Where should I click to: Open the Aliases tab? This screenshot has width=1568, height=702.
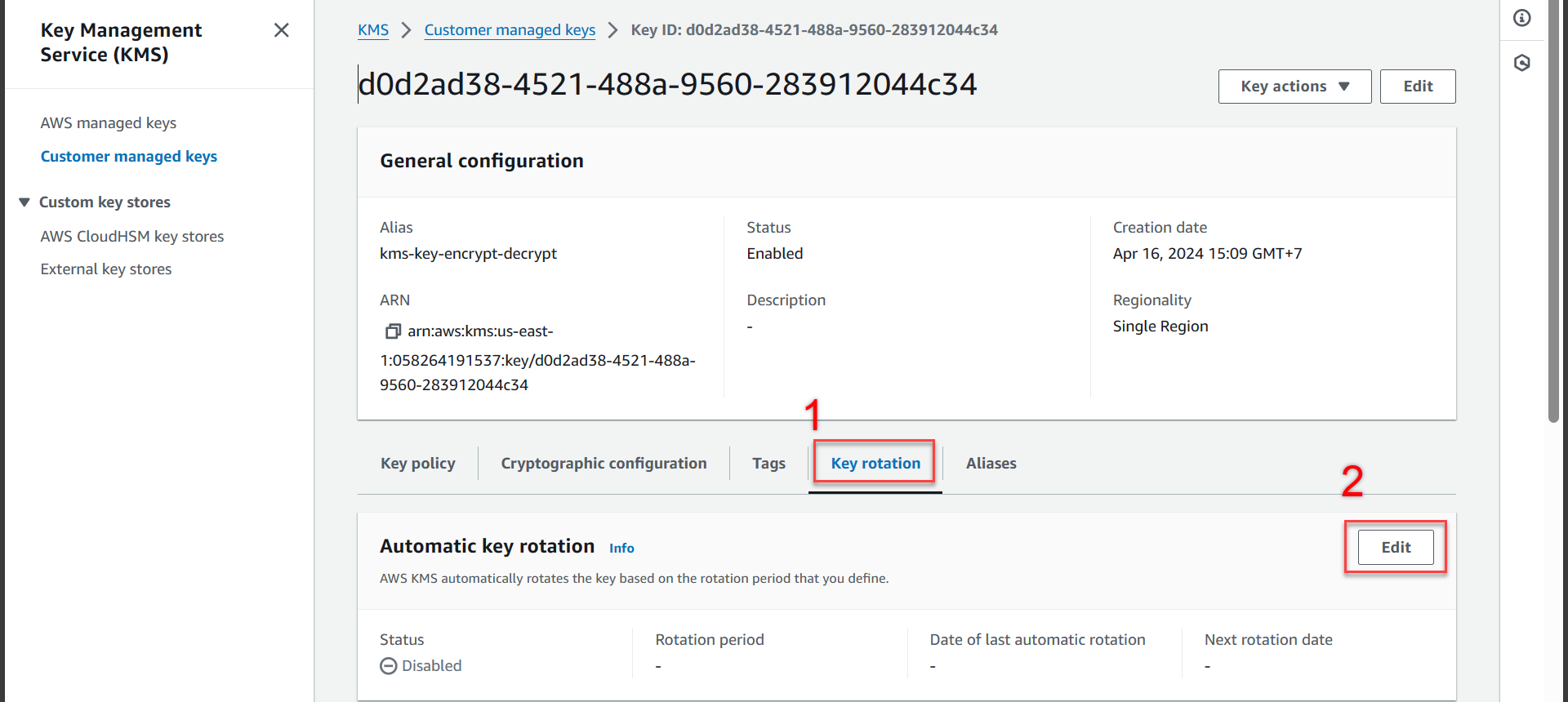[x=991, y=464]
